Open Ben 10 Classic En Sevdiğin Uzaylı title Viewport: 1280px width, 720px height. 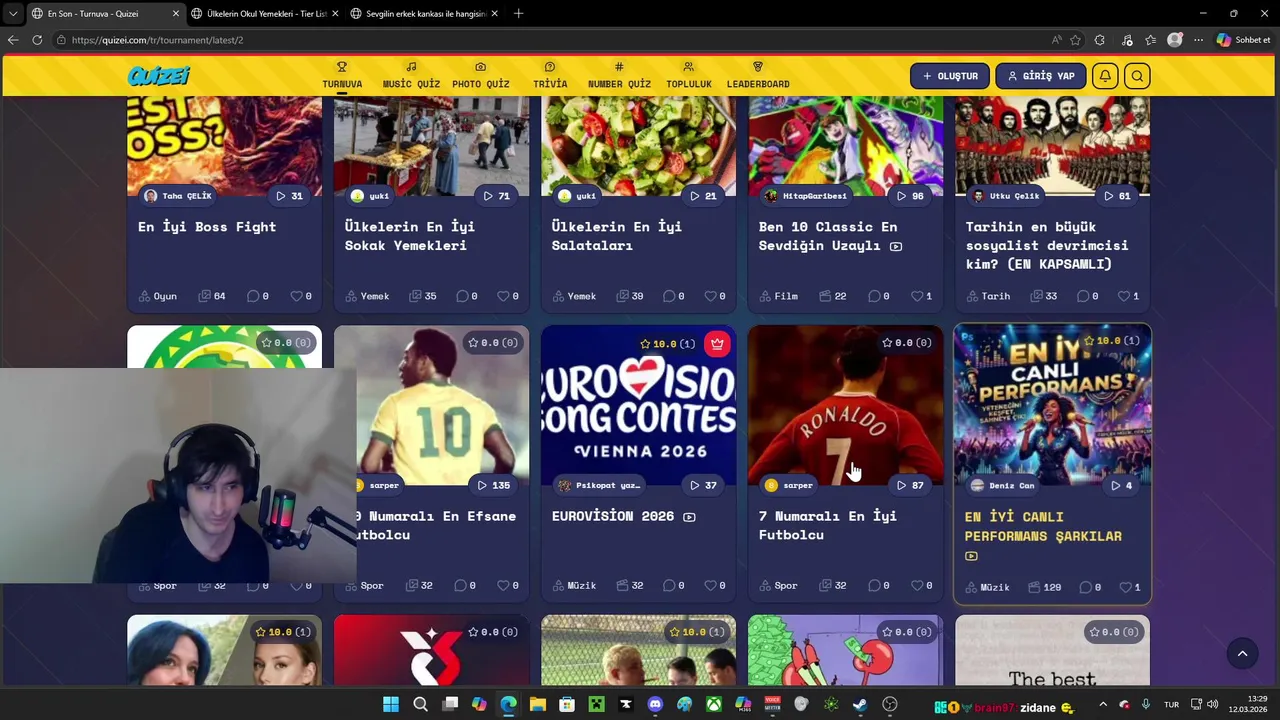coord(827,236)
